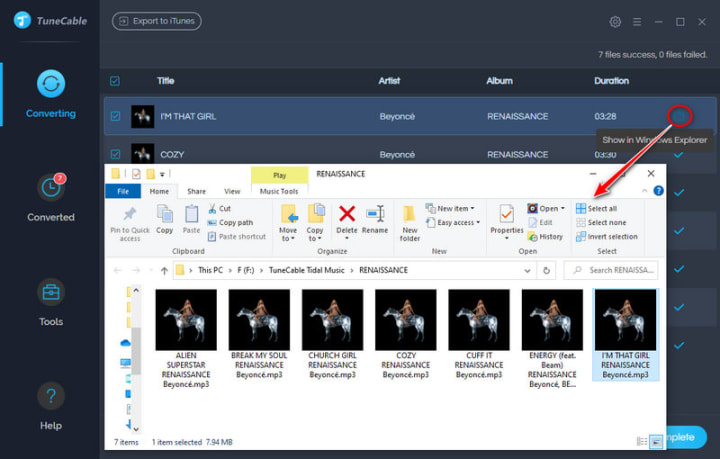This screenshot has width=720, height=459.
Task: Click the Properties icon in ribbon
Action: click(x=507, y=214)
